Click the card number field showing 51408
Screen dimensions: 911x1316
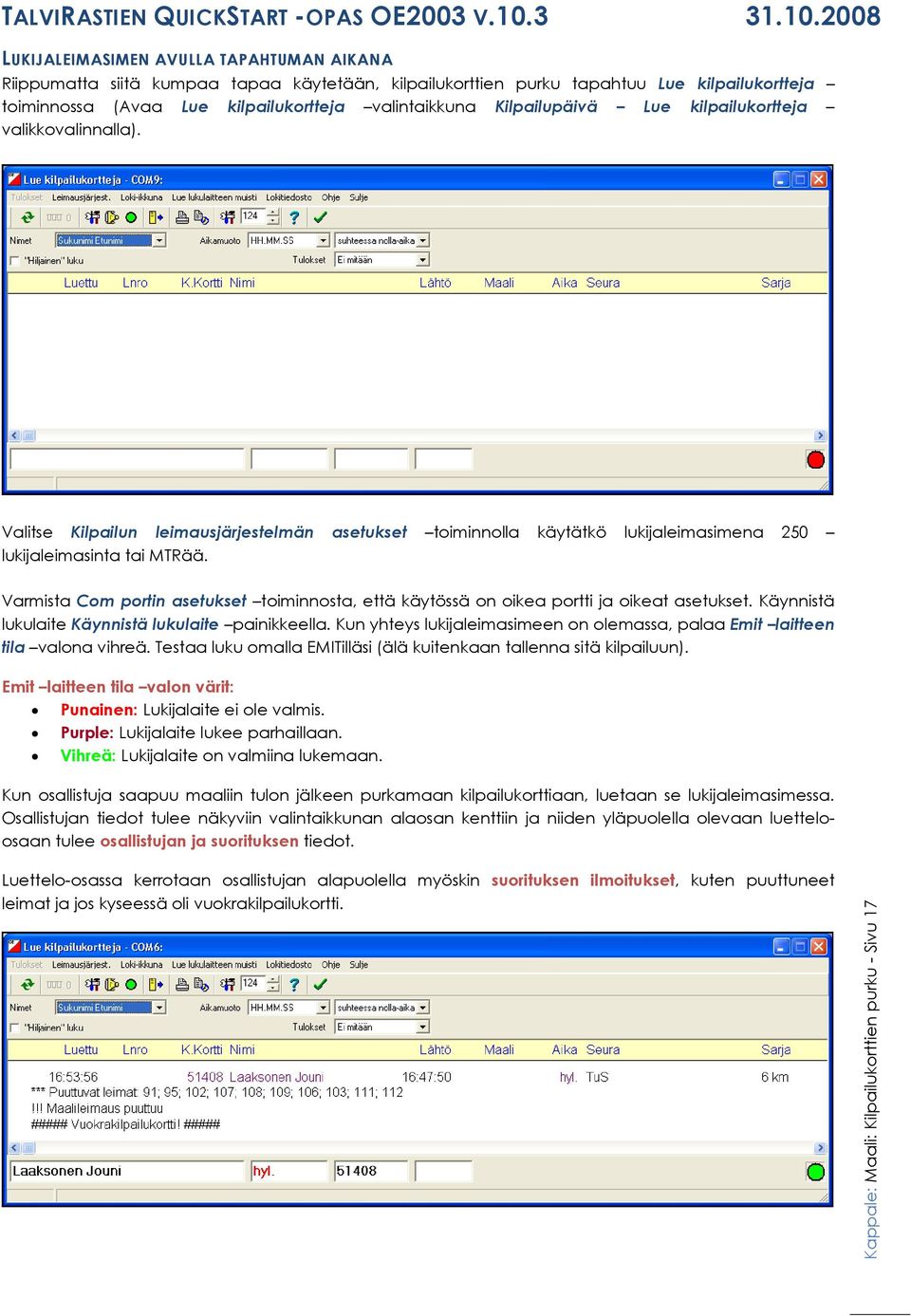click(371, 1171)
